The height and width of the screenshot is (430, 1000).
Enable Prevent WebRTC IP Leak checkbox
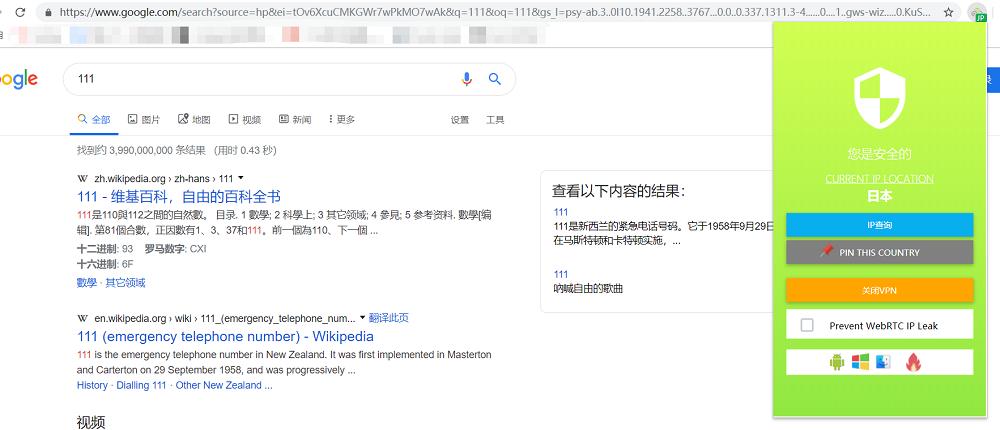click(x=807, y=325)
